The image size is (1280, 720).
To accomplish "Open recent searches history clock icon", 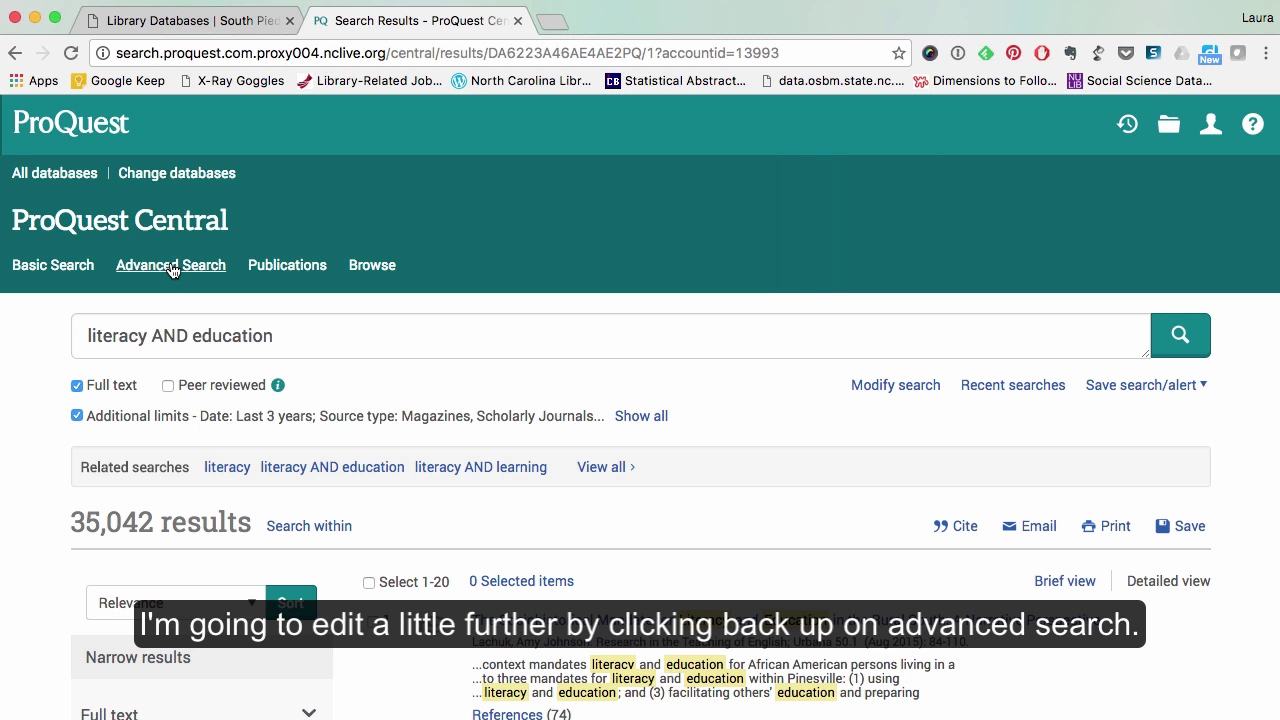I will pos(1127,124).
